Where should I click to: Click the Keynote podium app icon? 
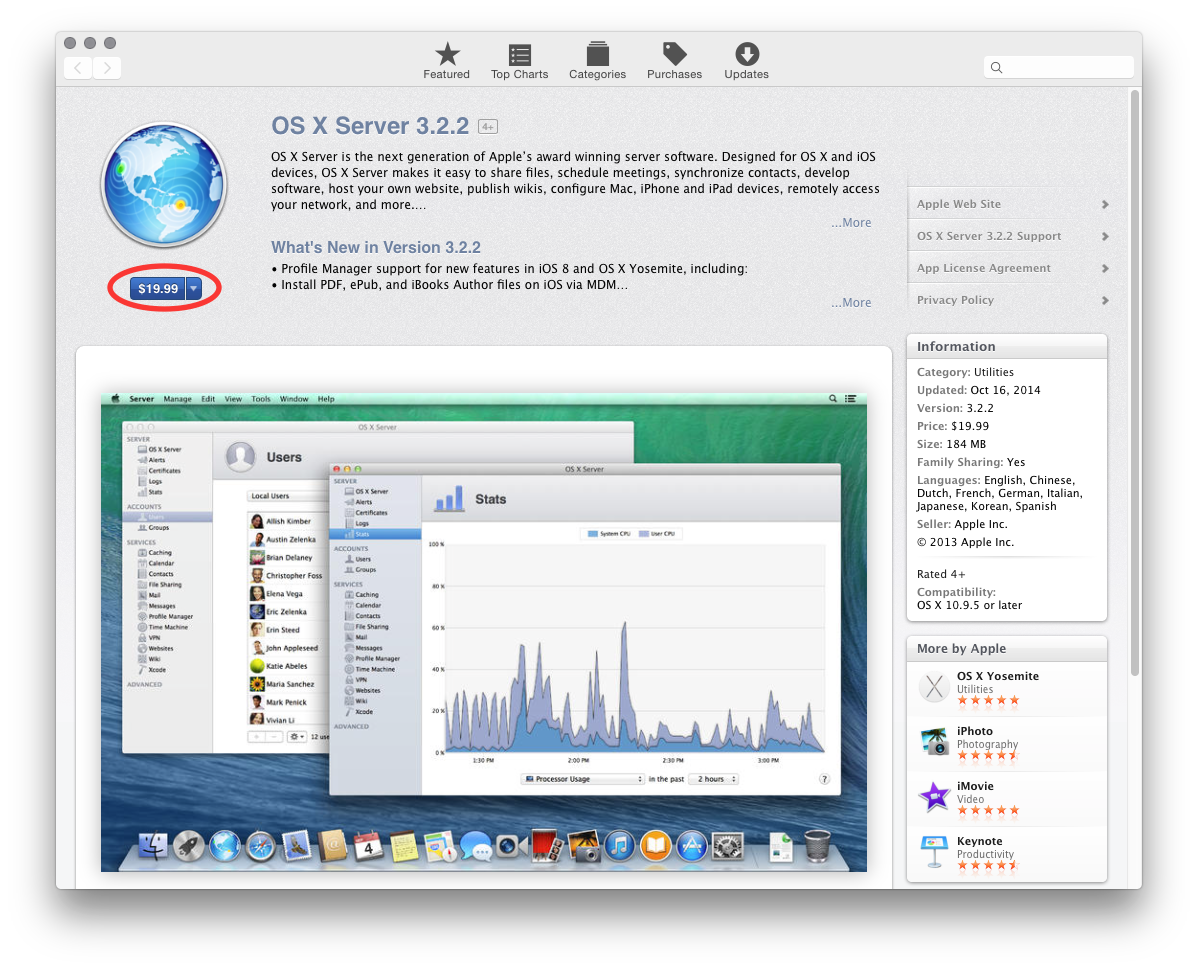(934, 852)
